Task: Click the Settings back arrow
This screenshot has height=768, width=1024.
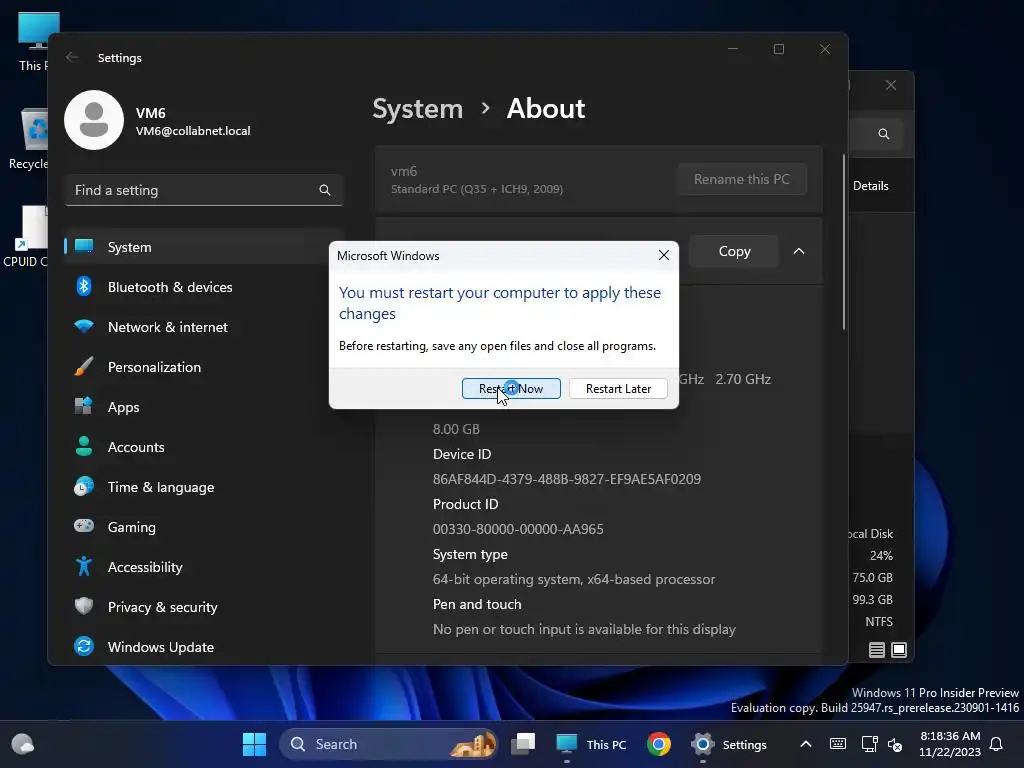Action: tap(72, 57)
